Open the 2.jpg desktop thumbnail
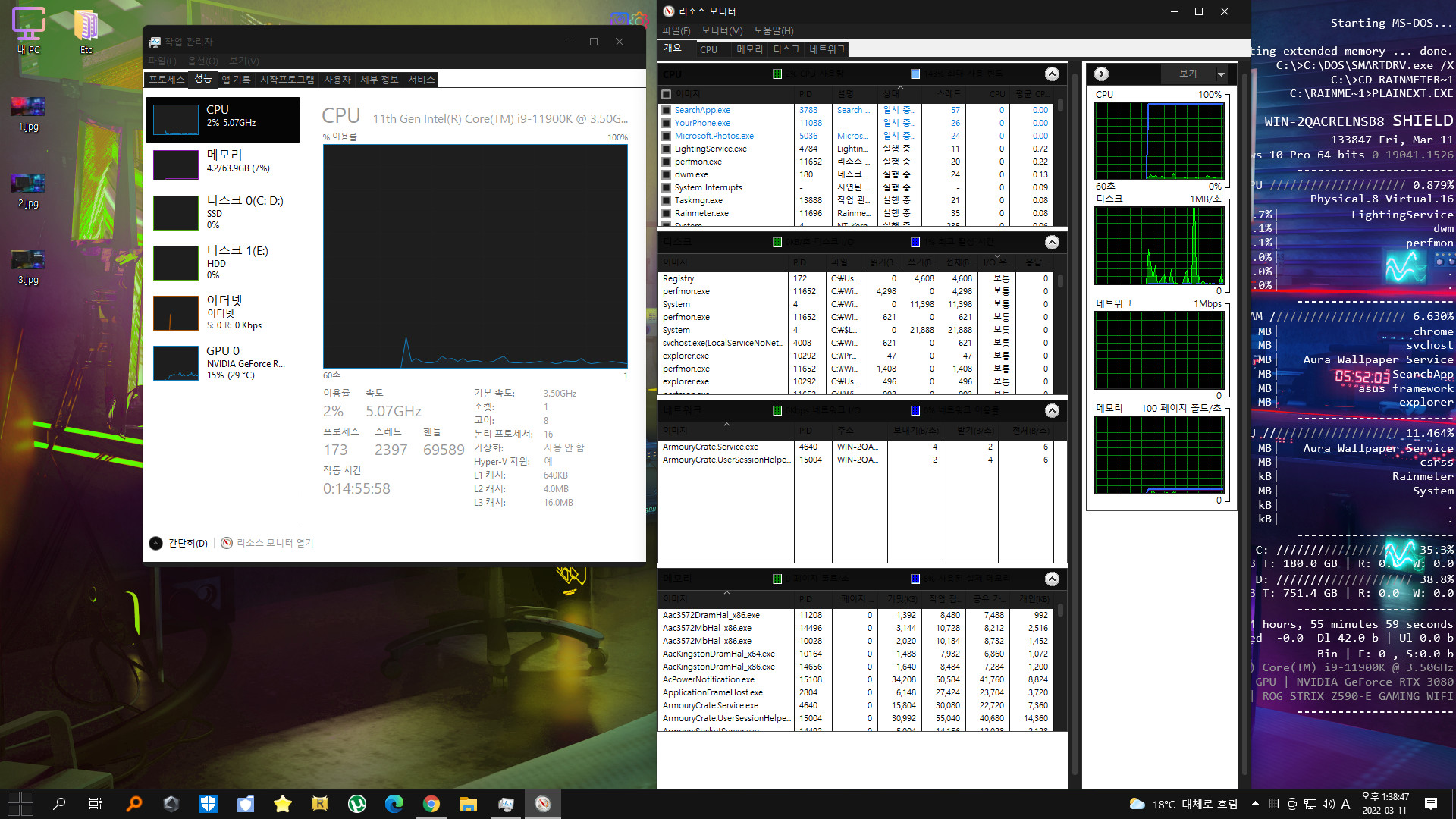 [x=28, y=190]
